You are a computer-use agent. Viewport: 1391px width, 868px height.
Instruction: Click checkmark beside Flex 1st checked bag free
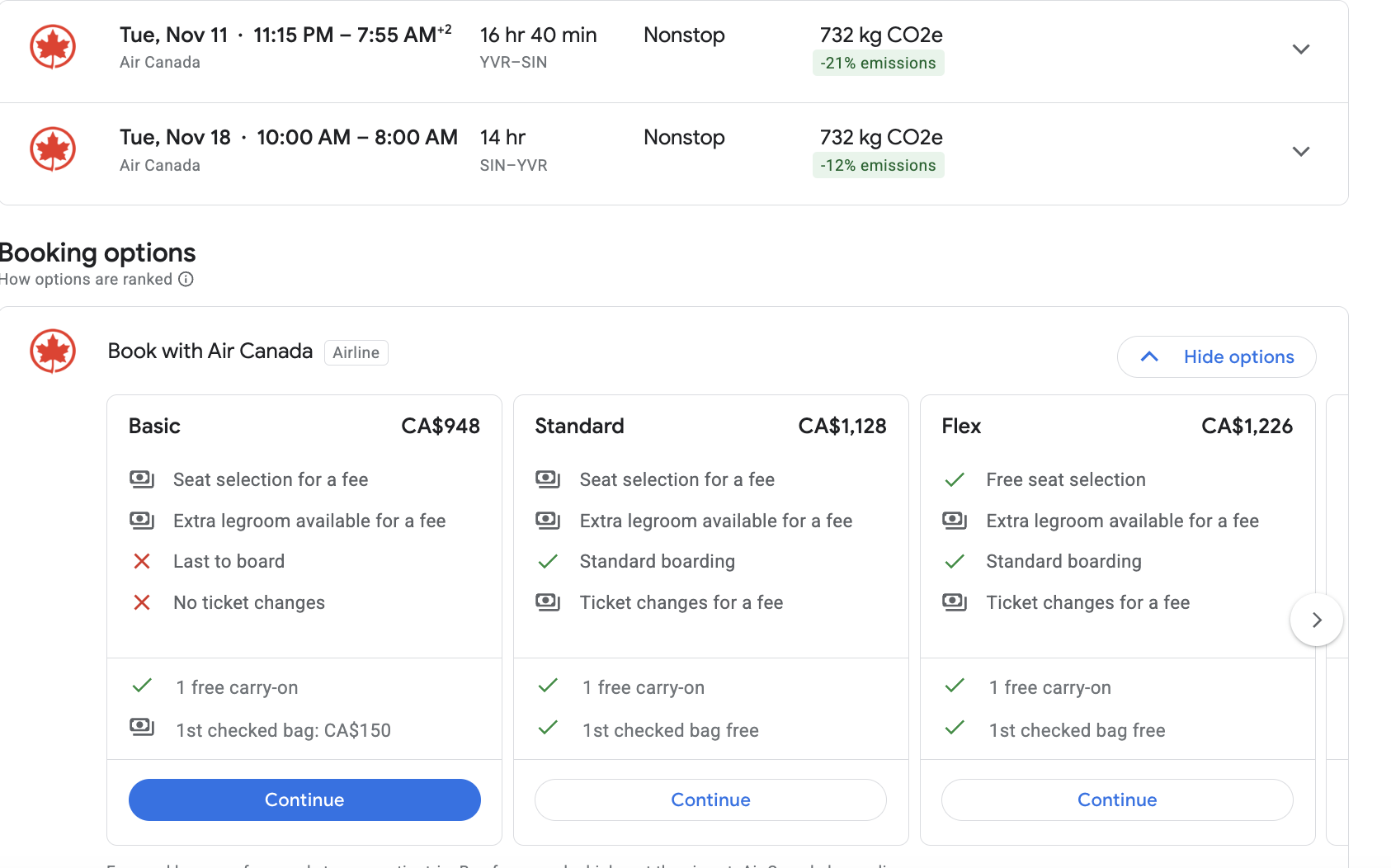tap(955, 728)
